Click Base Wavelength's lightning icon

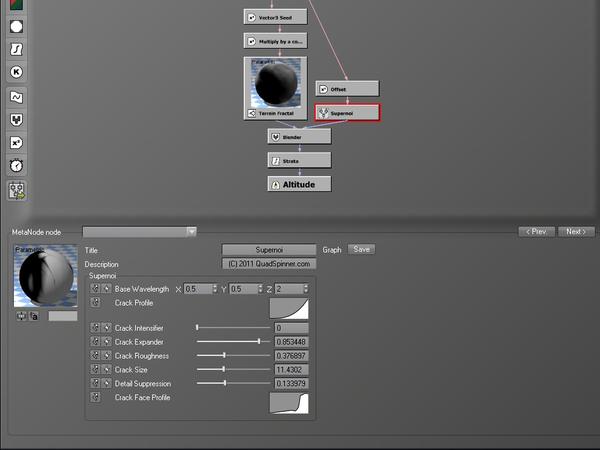point(107,289)
